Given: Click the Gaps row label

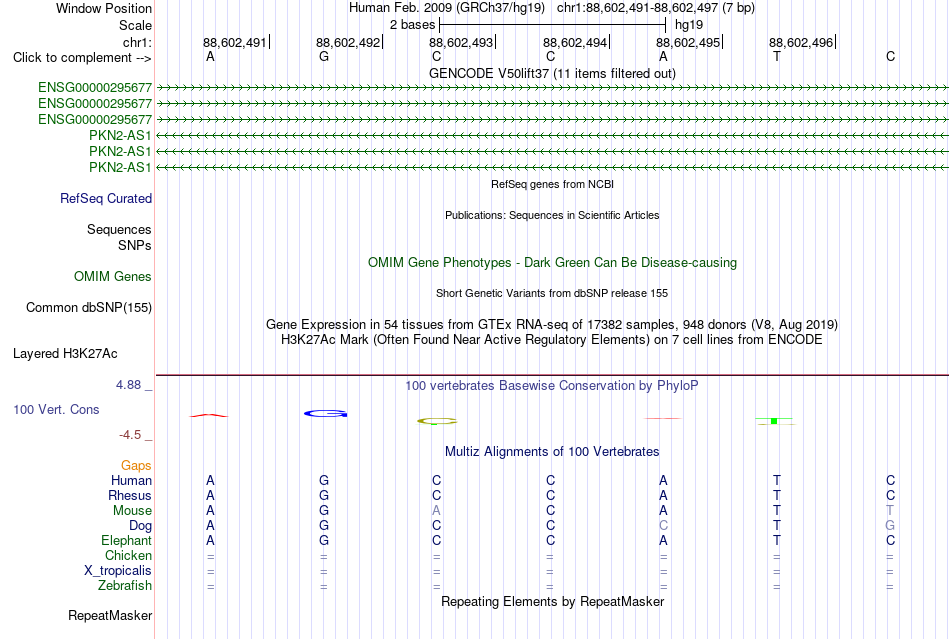Looking at the screenshot, I should coord(136,465).
